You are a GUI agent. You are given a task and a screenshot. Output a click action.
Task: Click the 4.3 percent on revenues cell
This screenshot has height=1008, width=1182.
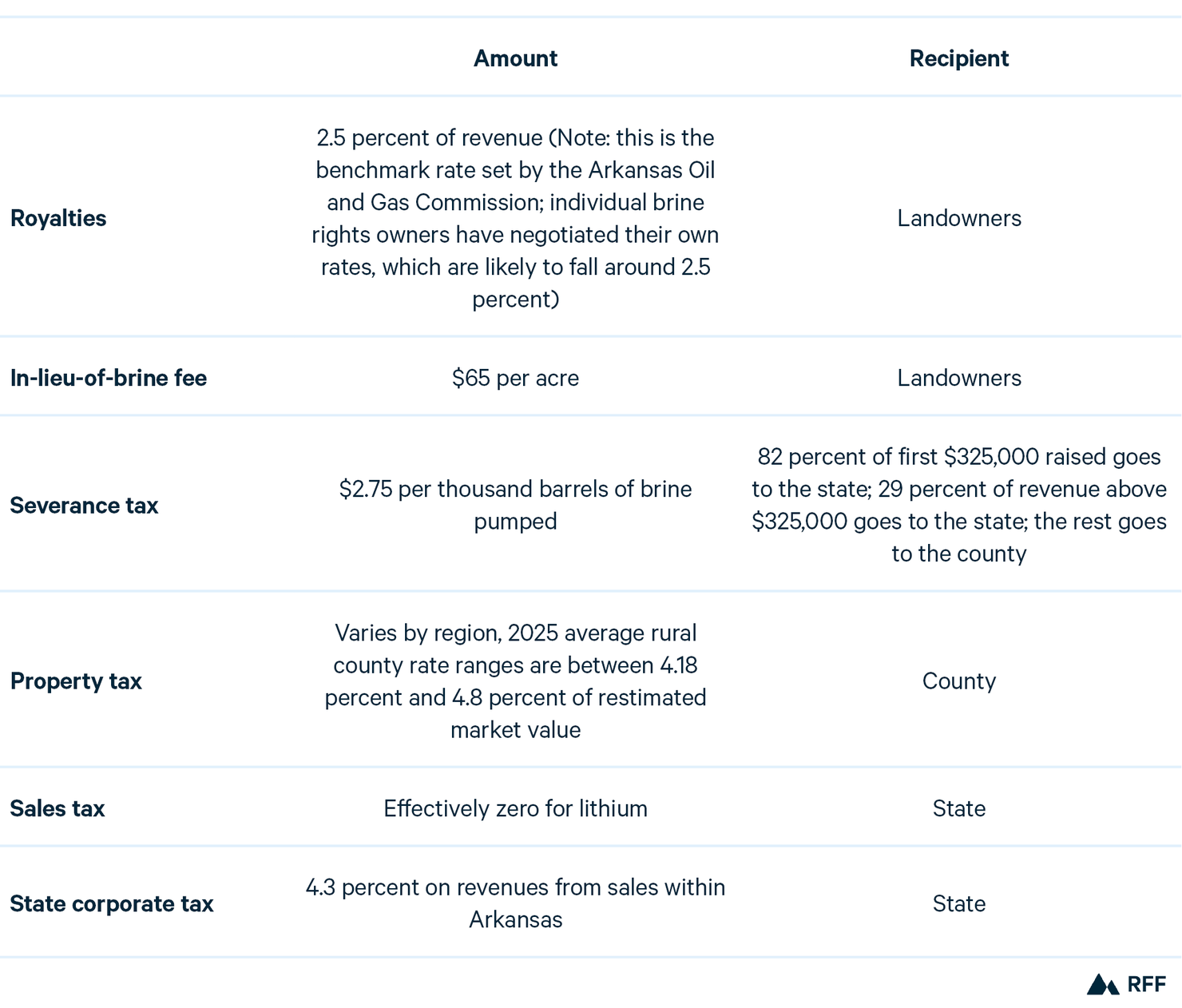pyautogui.click(x=515, y=903)
